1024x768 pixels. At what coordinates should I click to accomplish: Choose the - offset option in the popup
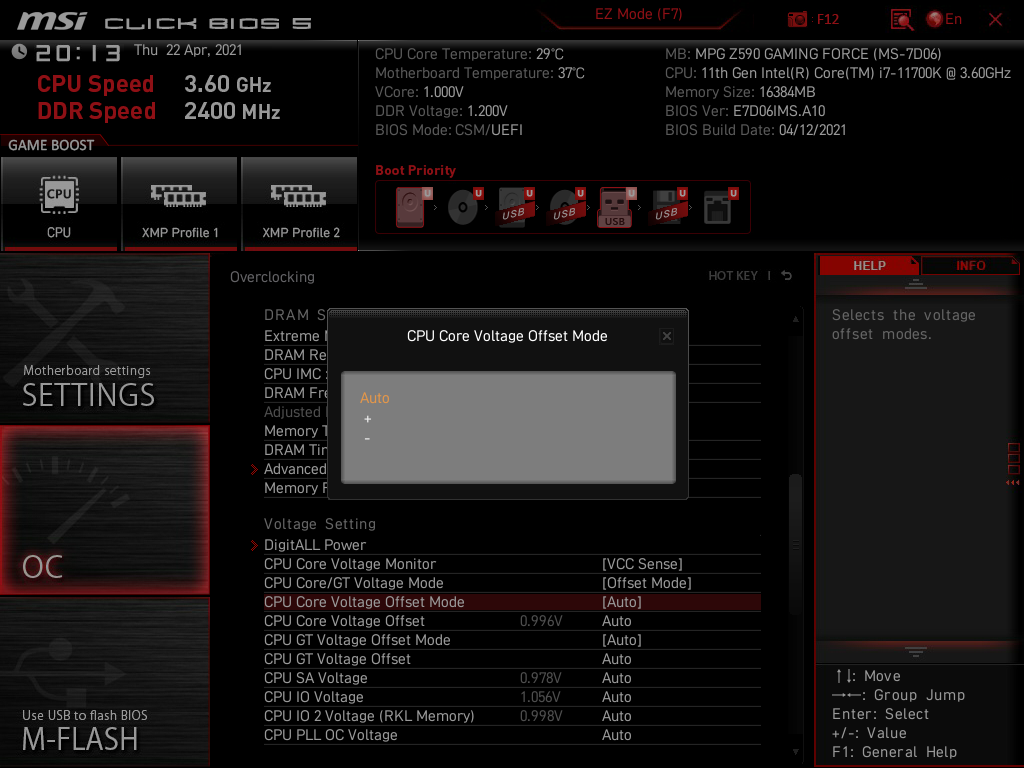tap(367, 439)
